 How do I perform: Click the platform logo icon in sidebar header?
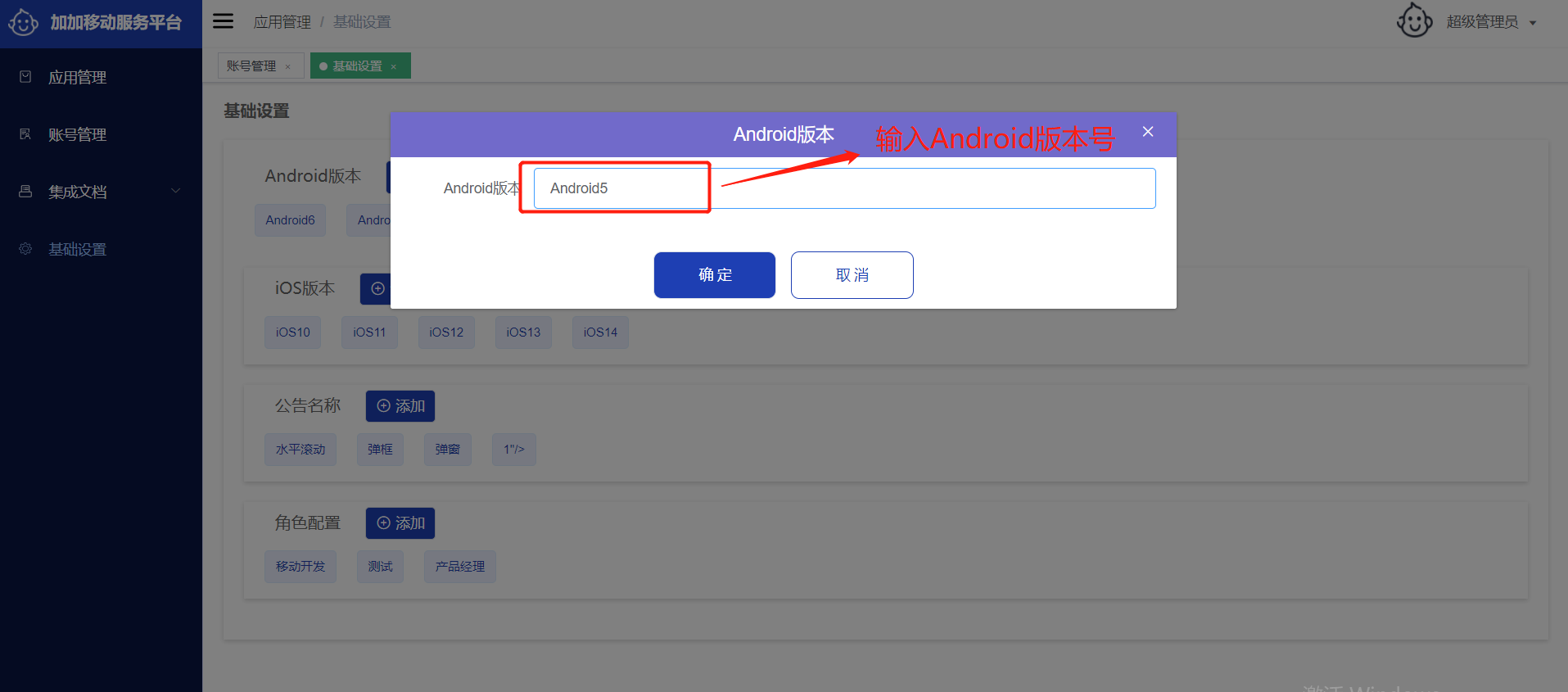pos(23,22)
